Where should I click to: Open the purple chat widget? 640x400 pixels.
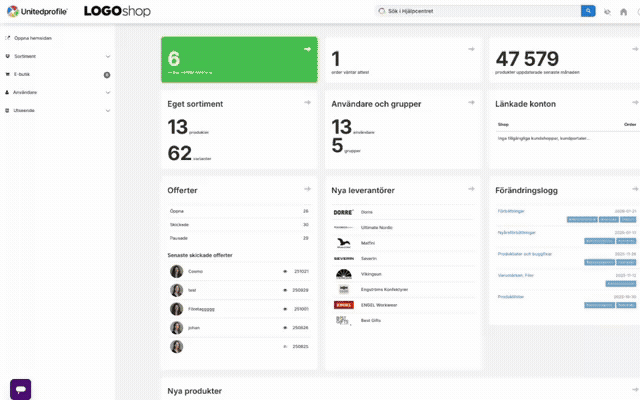(x=21, y=389)
